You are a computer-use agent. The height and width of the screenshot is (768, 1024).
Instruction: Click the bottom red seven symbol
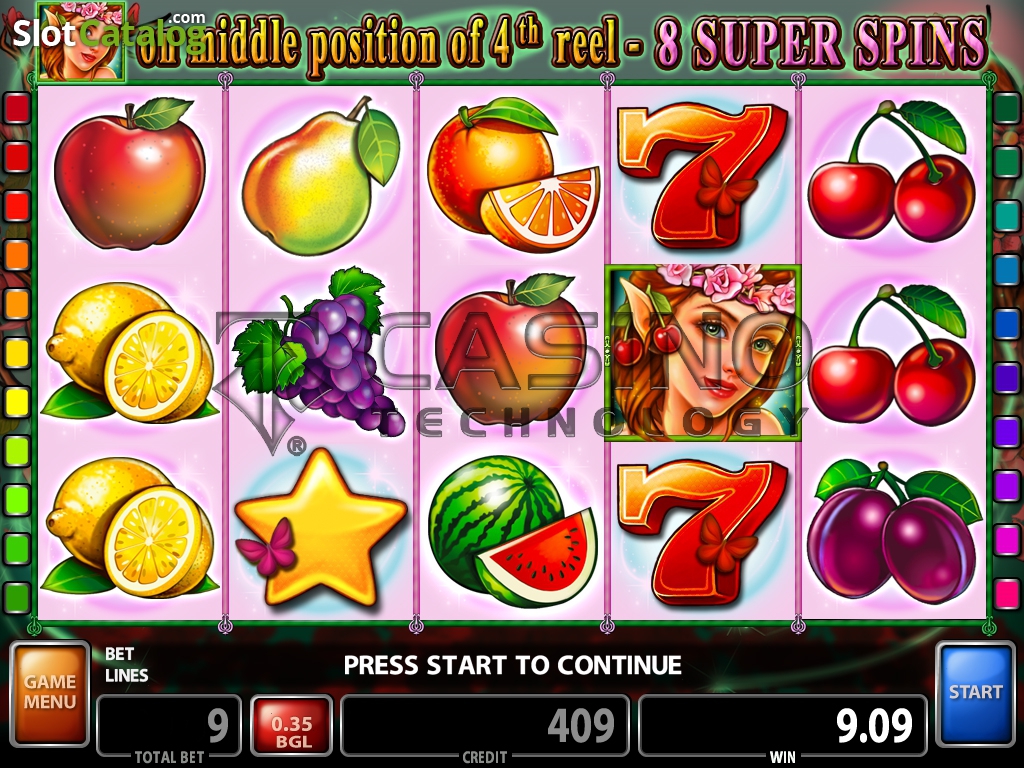(702, 532)
